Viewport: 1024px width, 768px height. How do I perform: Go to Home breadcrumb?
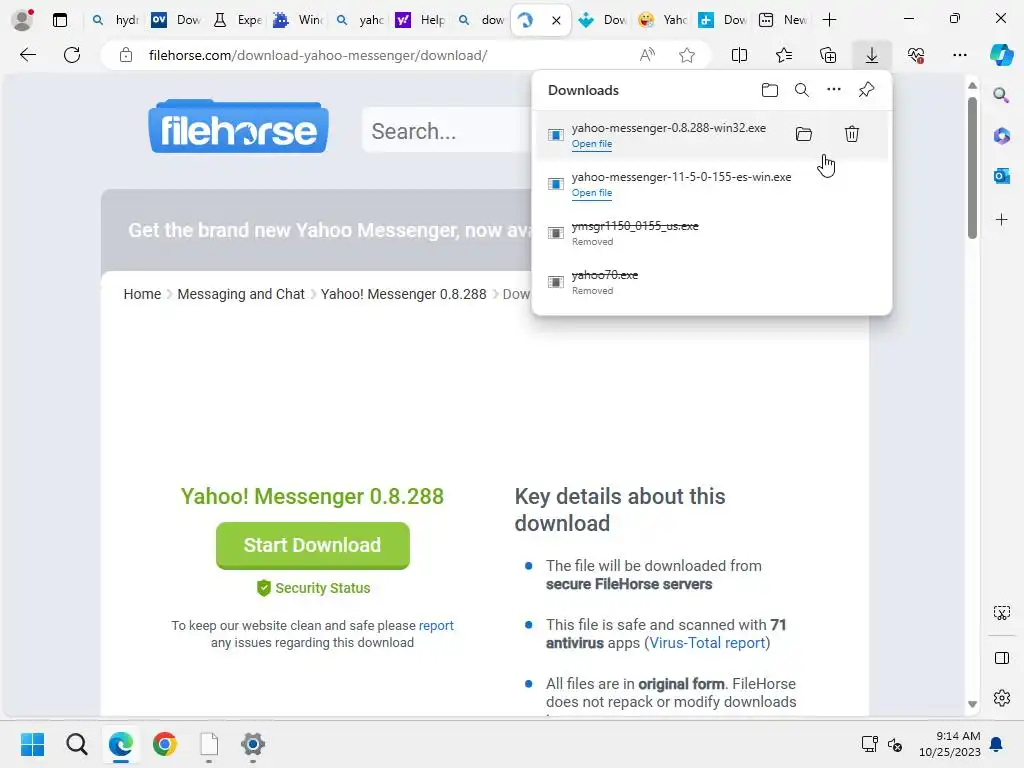coord(142,294)
